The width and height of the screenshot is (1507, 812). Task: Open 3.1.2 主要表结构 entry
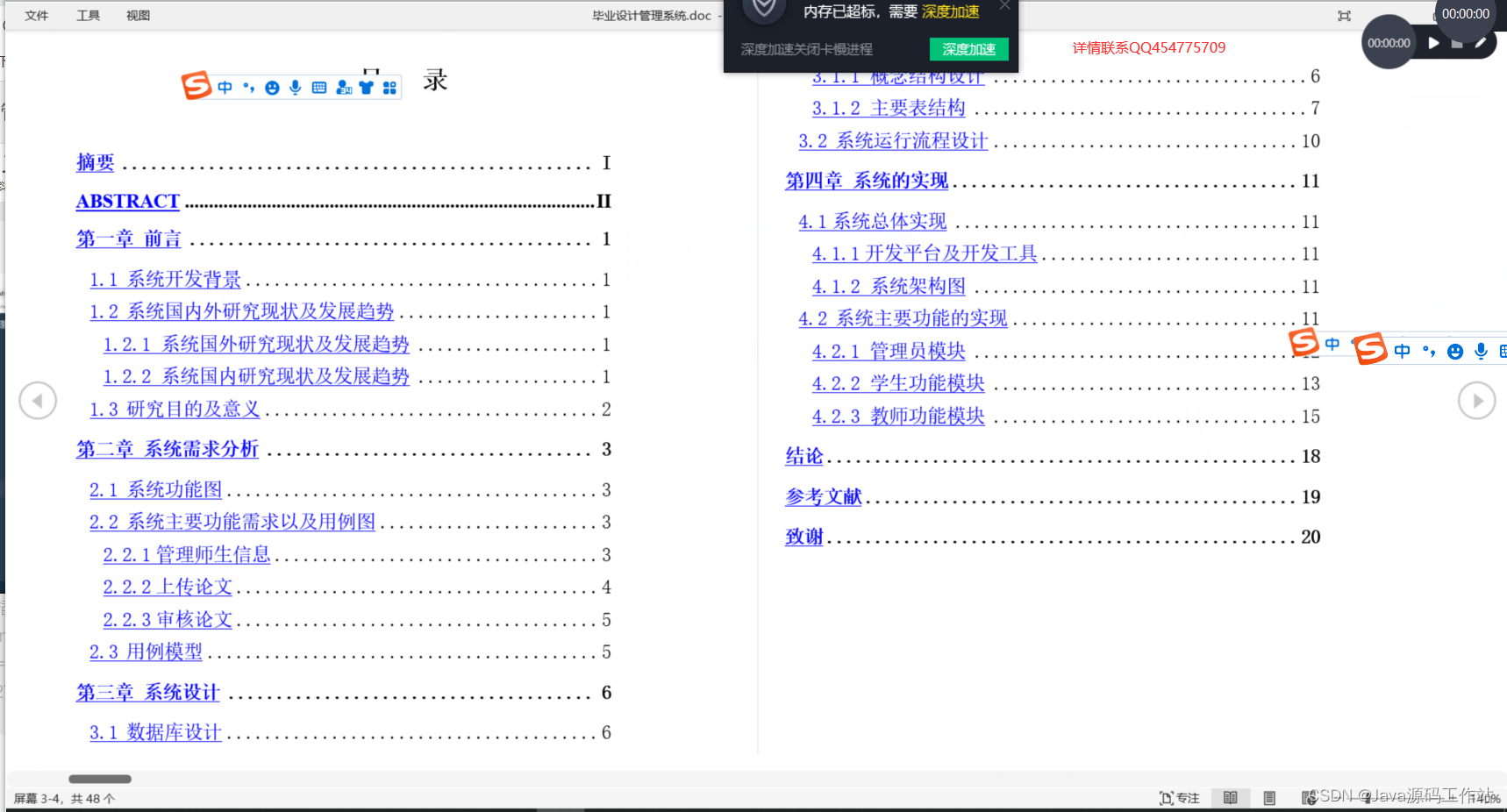click(x=888, y=108)
